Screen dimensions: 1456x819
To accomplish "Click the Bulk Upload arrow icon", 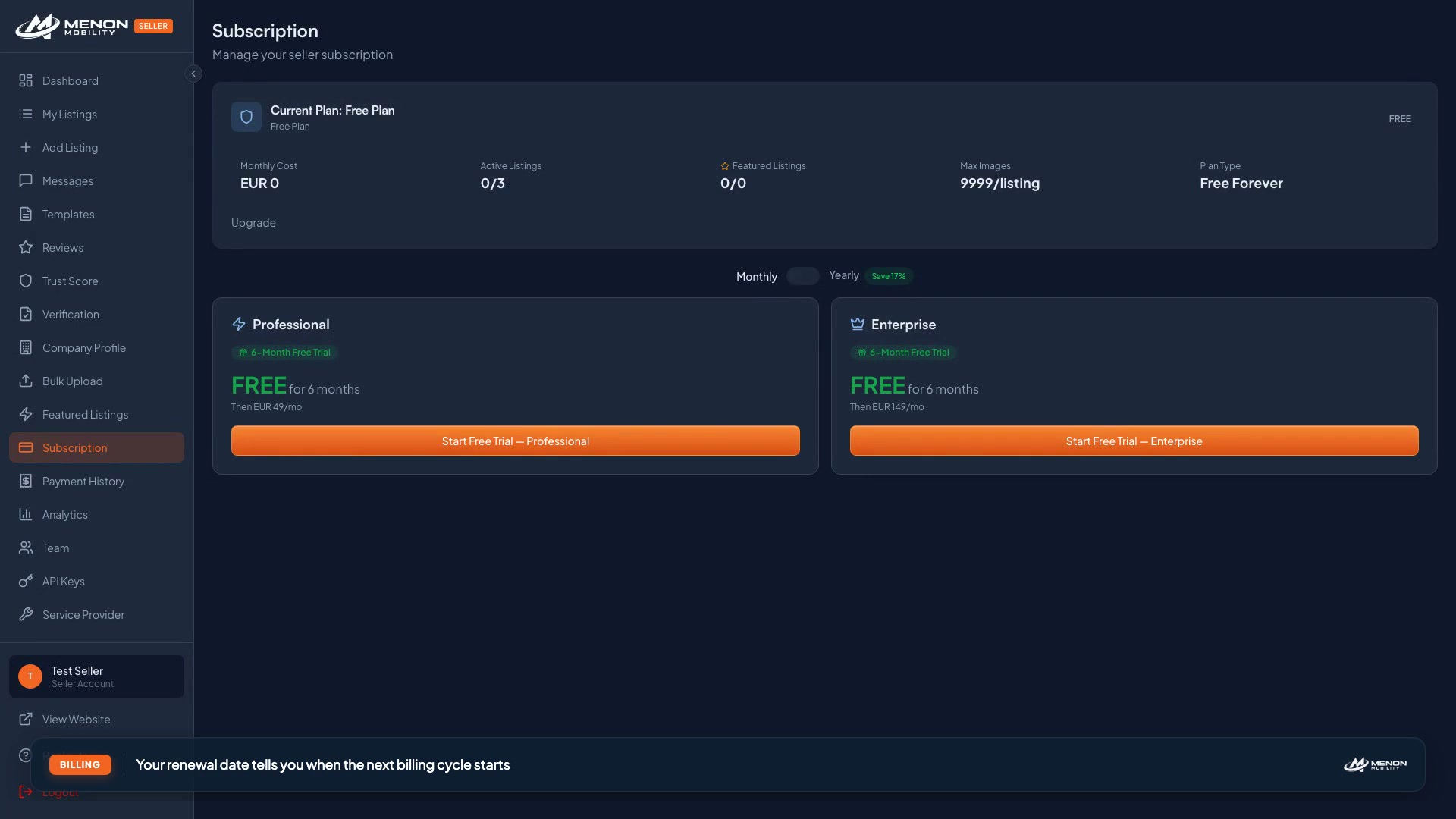I will [x=26, y=381].
